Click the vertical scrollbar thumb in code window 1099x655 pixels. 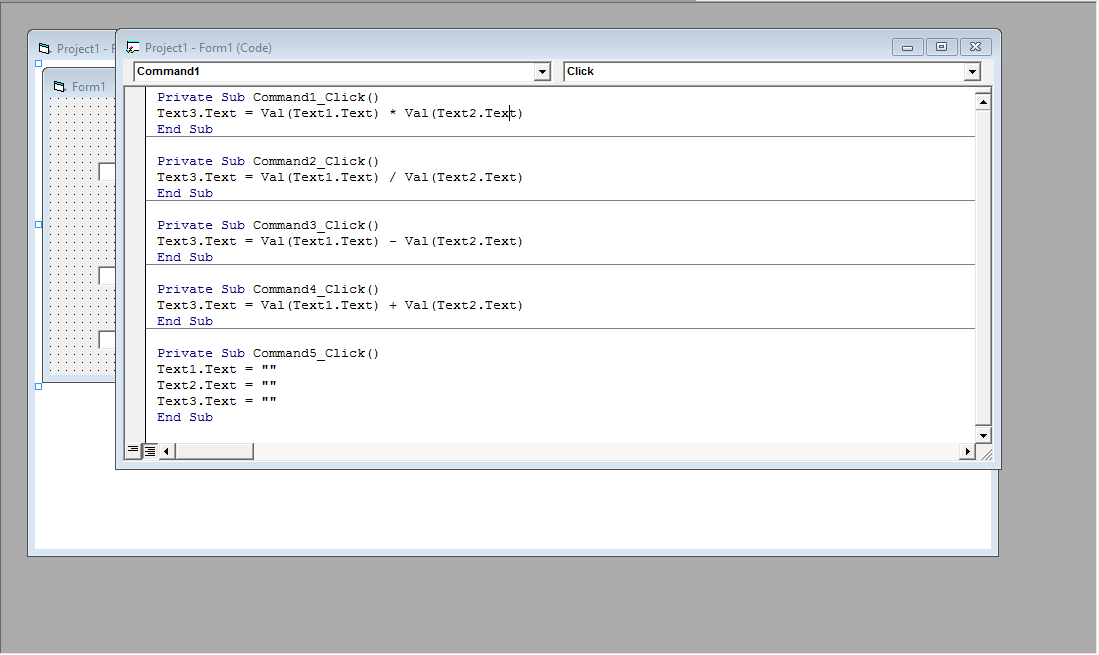(x=983, y=268)
